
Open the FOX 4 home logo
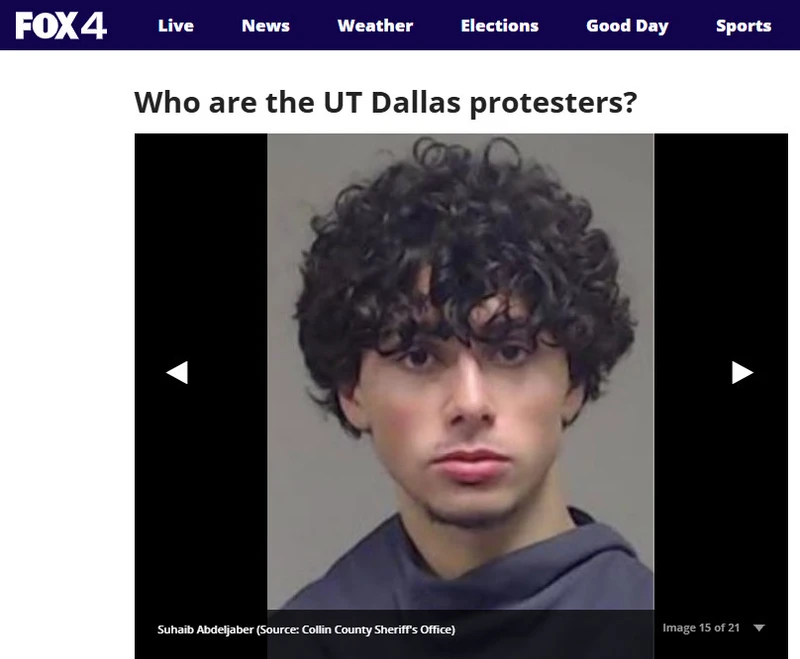(x=61, y=26)
